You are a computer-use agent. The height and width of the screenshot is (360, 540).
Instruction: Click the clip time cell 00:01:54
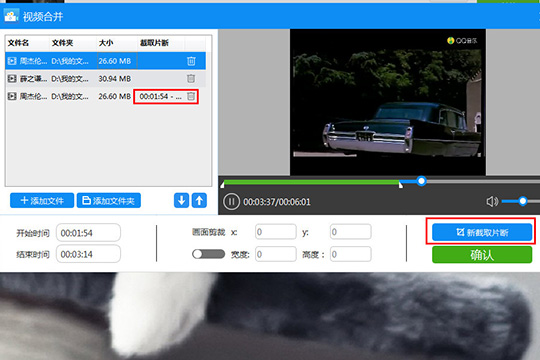click(160, 96)
